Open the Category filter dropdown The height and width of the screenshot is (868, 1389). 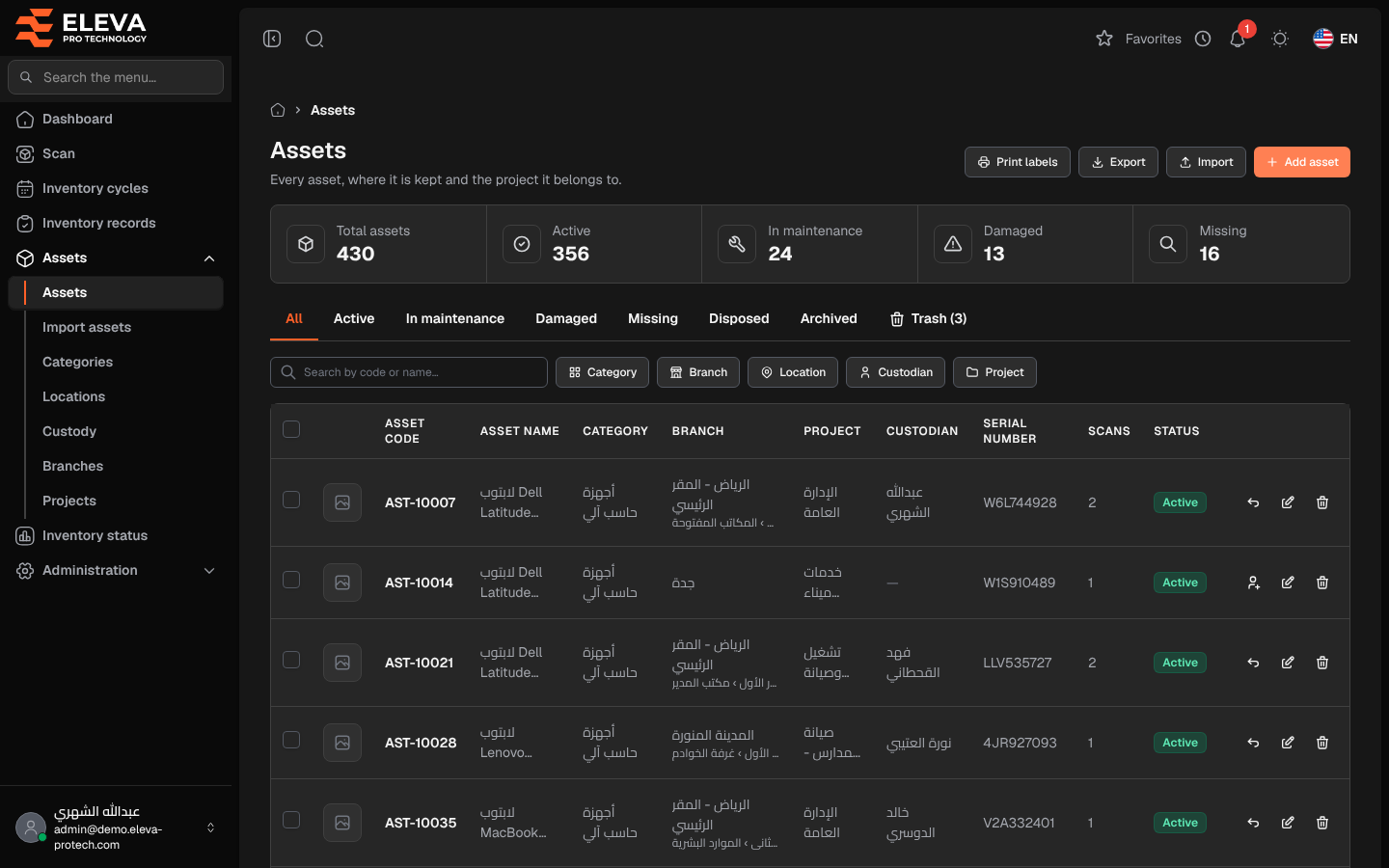602,372
